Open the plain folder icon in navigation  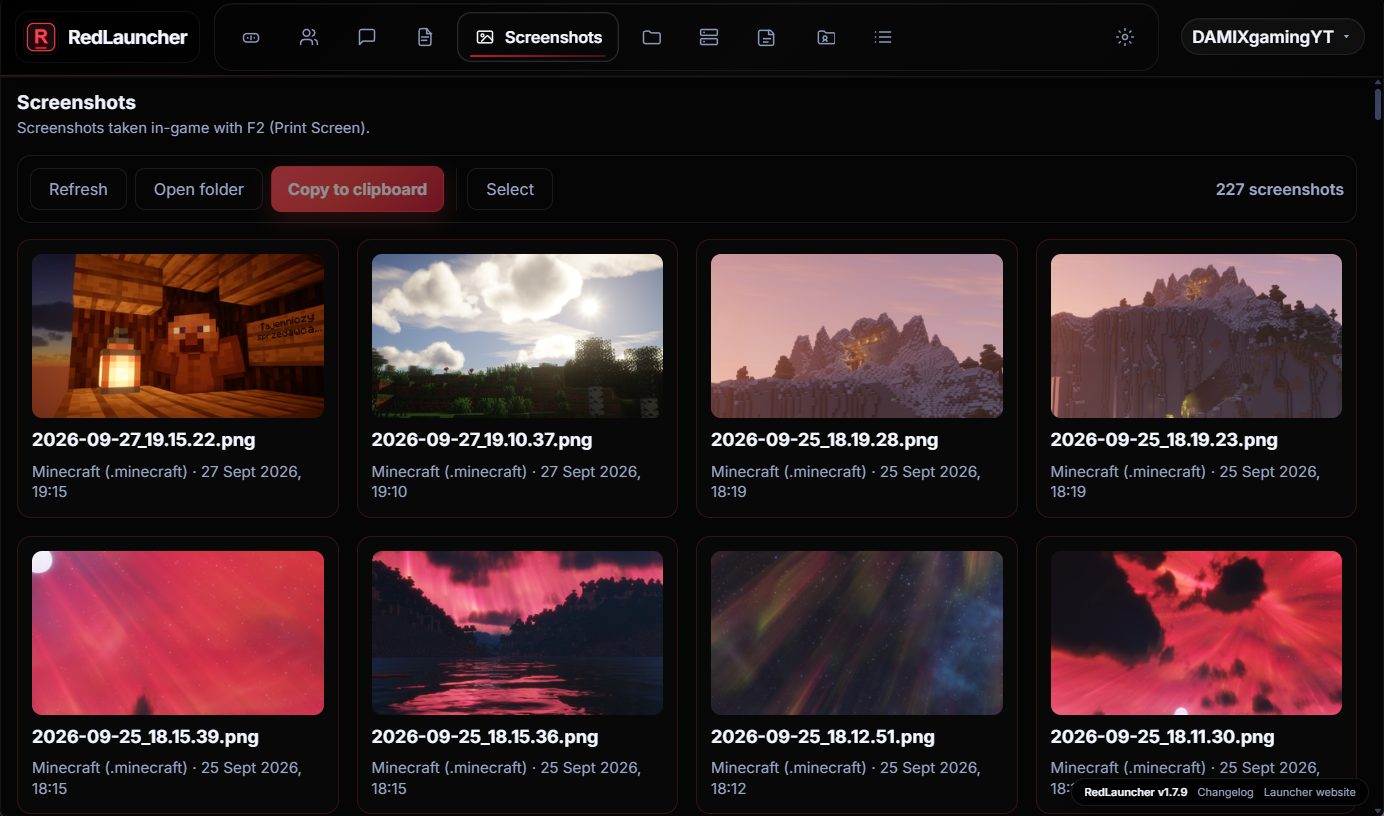[652, 37]
